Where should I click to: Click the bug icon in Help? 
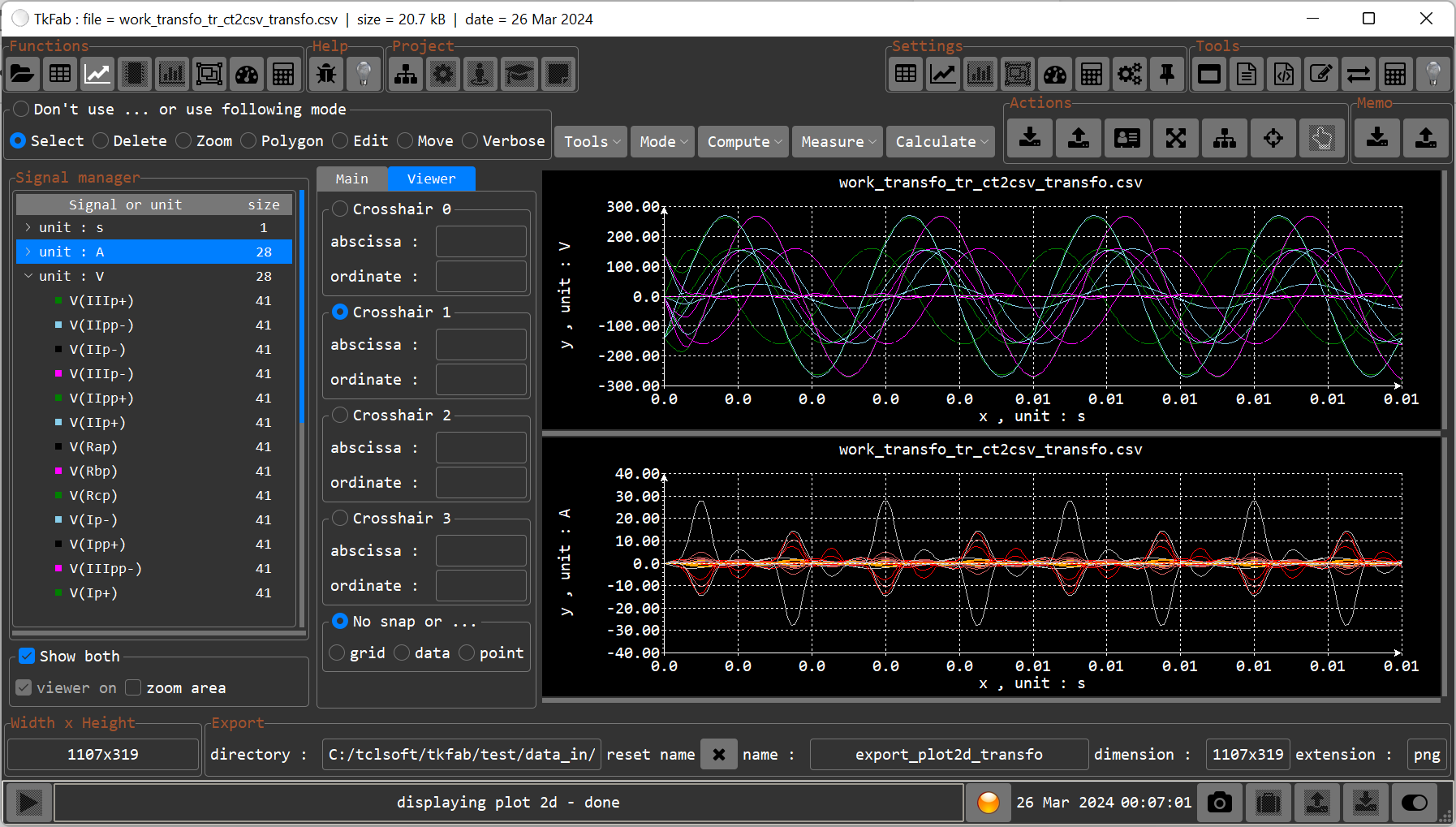[x=326, y=74]
